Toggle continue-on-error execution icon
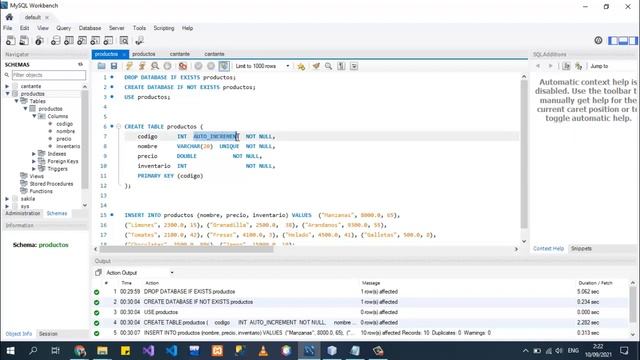Viewport: 640px width, 360px height. click(183, 66)
